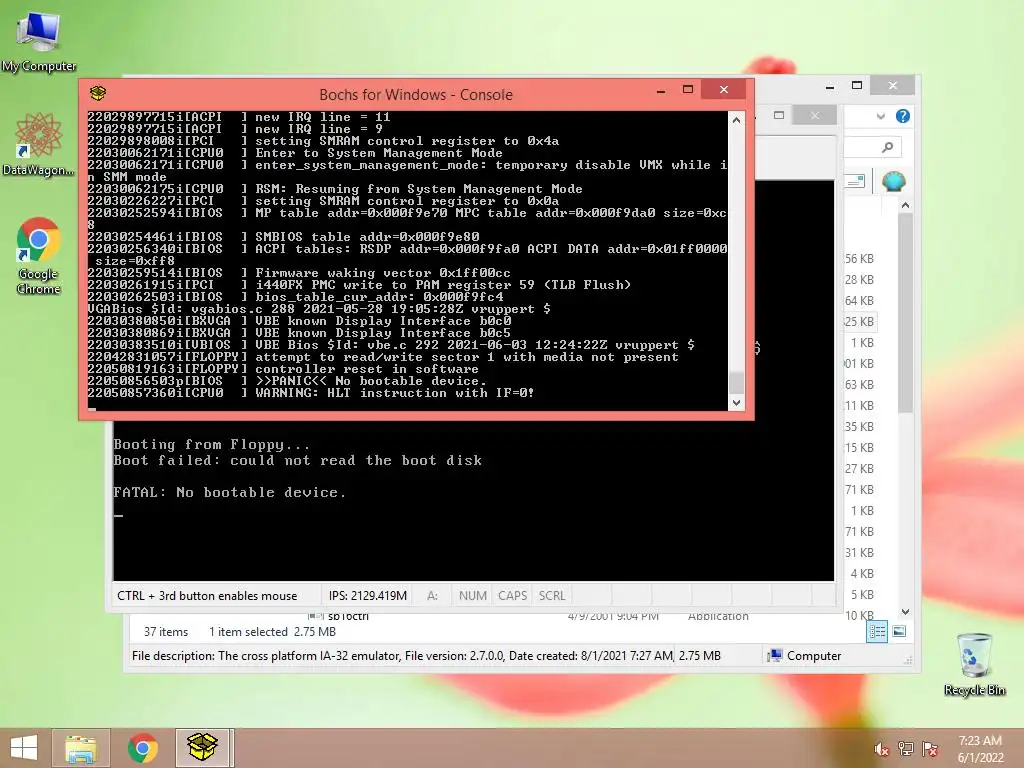Launch Google Chrome desktop shortcut

[x=39, y=256]
